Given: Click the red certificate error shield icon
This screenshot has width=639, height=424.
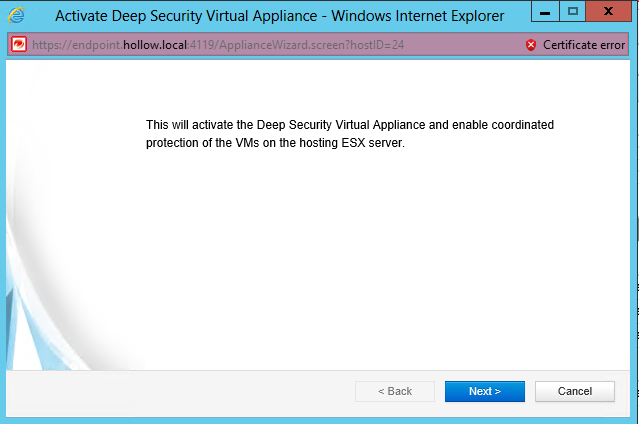Looking at the screenshot, I should (531, 45).
